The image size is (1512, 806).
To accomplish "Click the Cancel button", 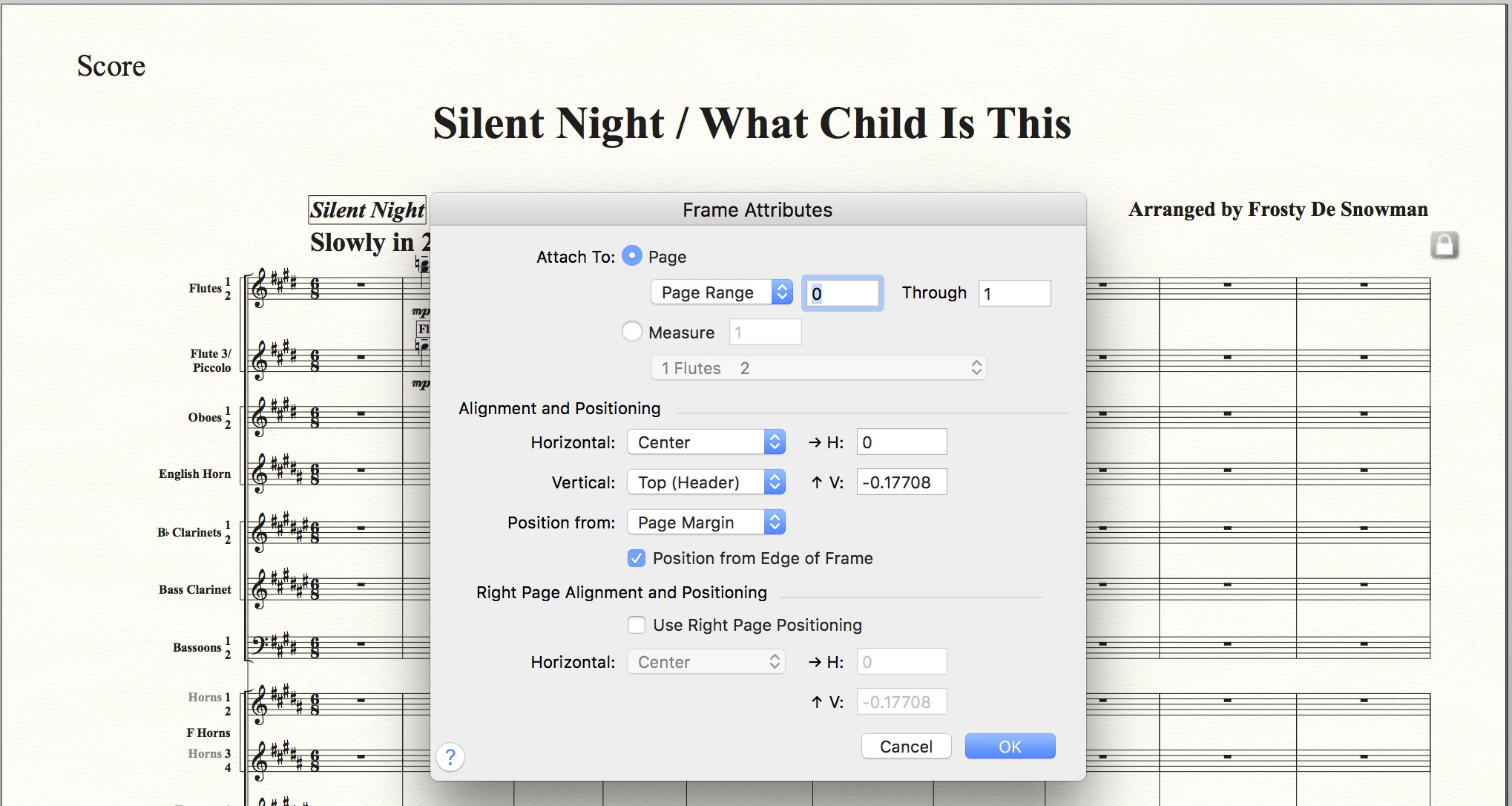I will [x=906, y=747].
